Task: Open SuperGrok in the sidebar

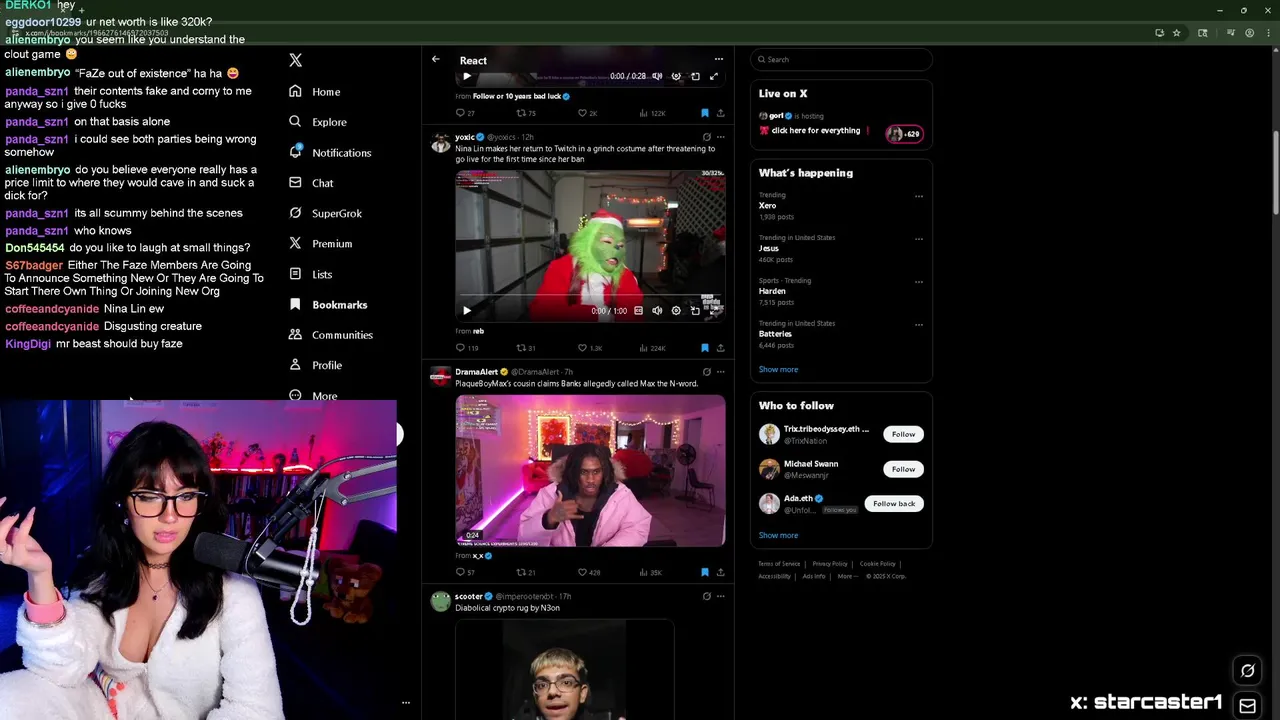Action: click(x=324, y=213)
